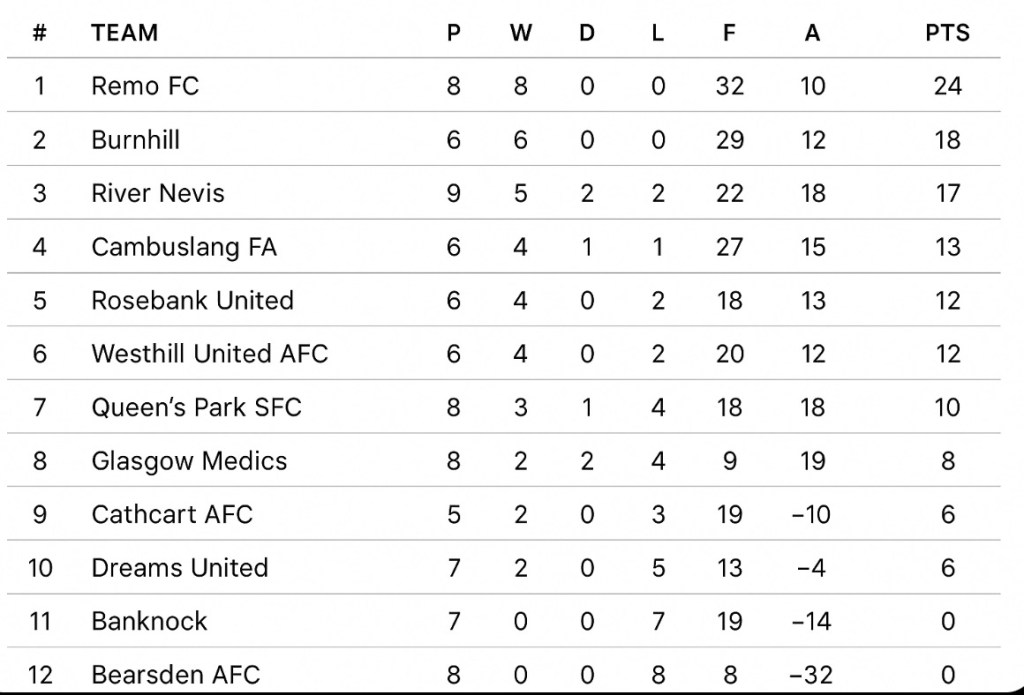Open Cathcart AFC team page
1024x695 pixels.
[x=172, y=515]
